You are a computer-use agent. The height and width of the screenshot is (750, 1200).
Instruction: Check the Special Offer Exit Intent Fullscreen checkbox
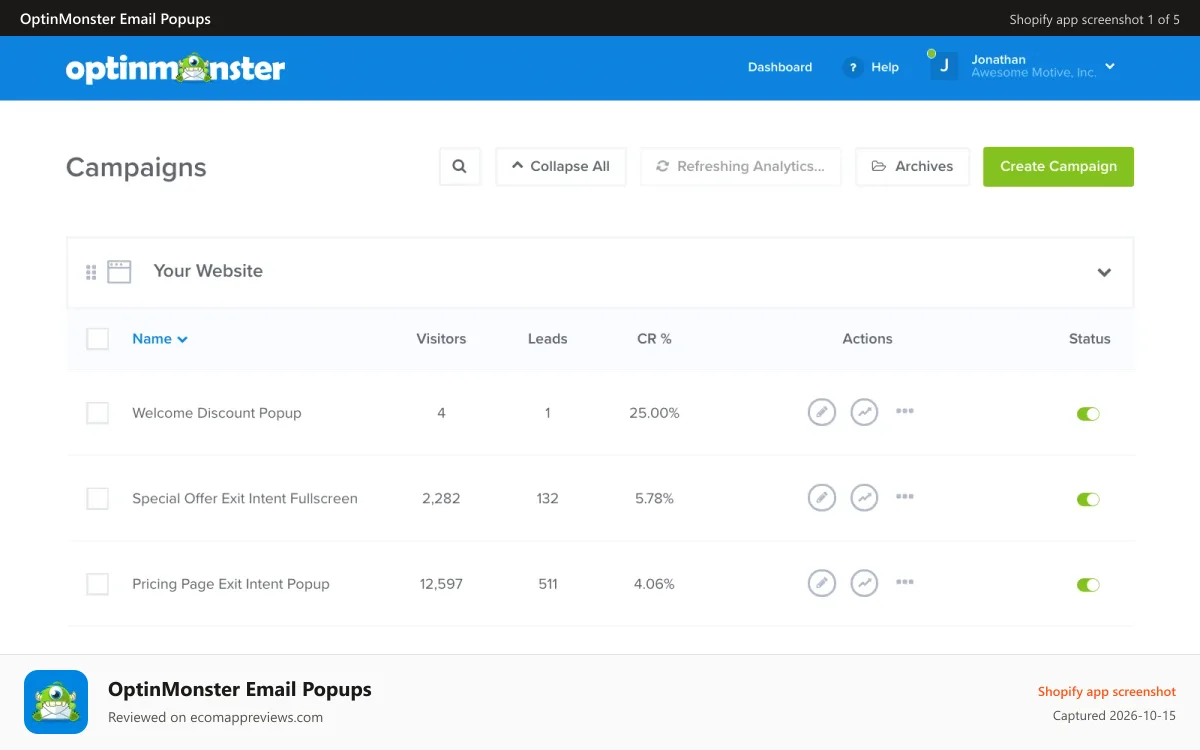pos(97,498)
